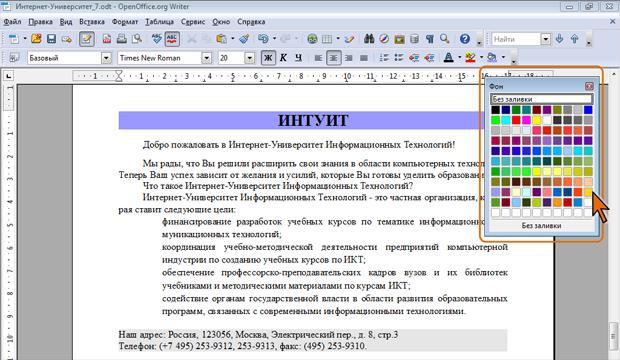Viewport: 620px width, 360px height.
Task: Open the Сервис menu
Action: click(193, 22)
